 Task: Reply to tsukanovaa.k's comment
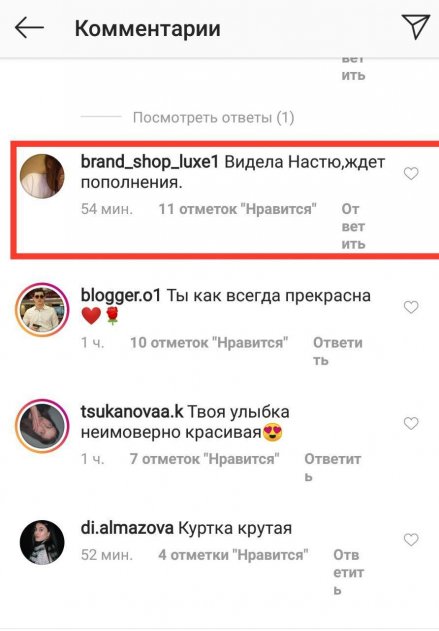332,468
